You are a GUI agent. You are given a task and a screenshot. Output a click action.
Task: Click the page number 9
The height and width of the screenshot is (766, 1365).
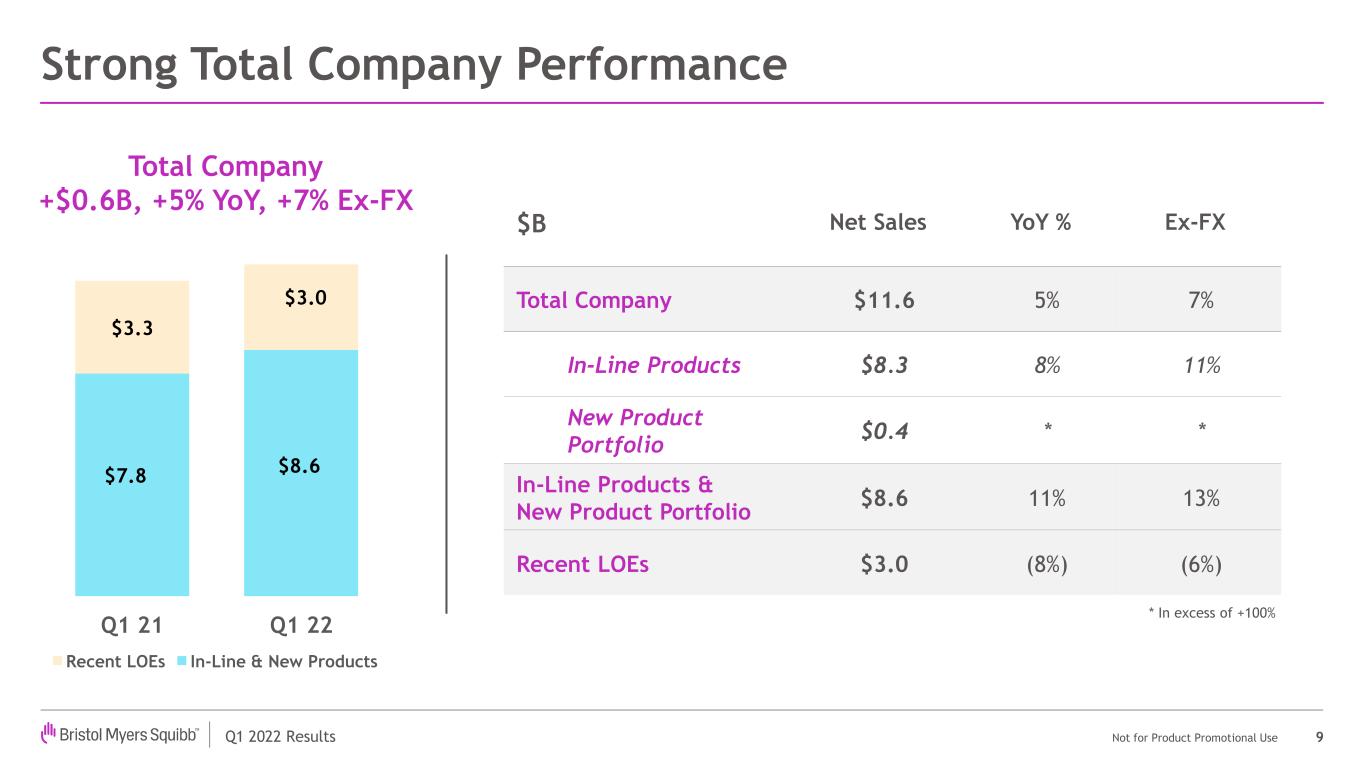(x=1320, y=737)
